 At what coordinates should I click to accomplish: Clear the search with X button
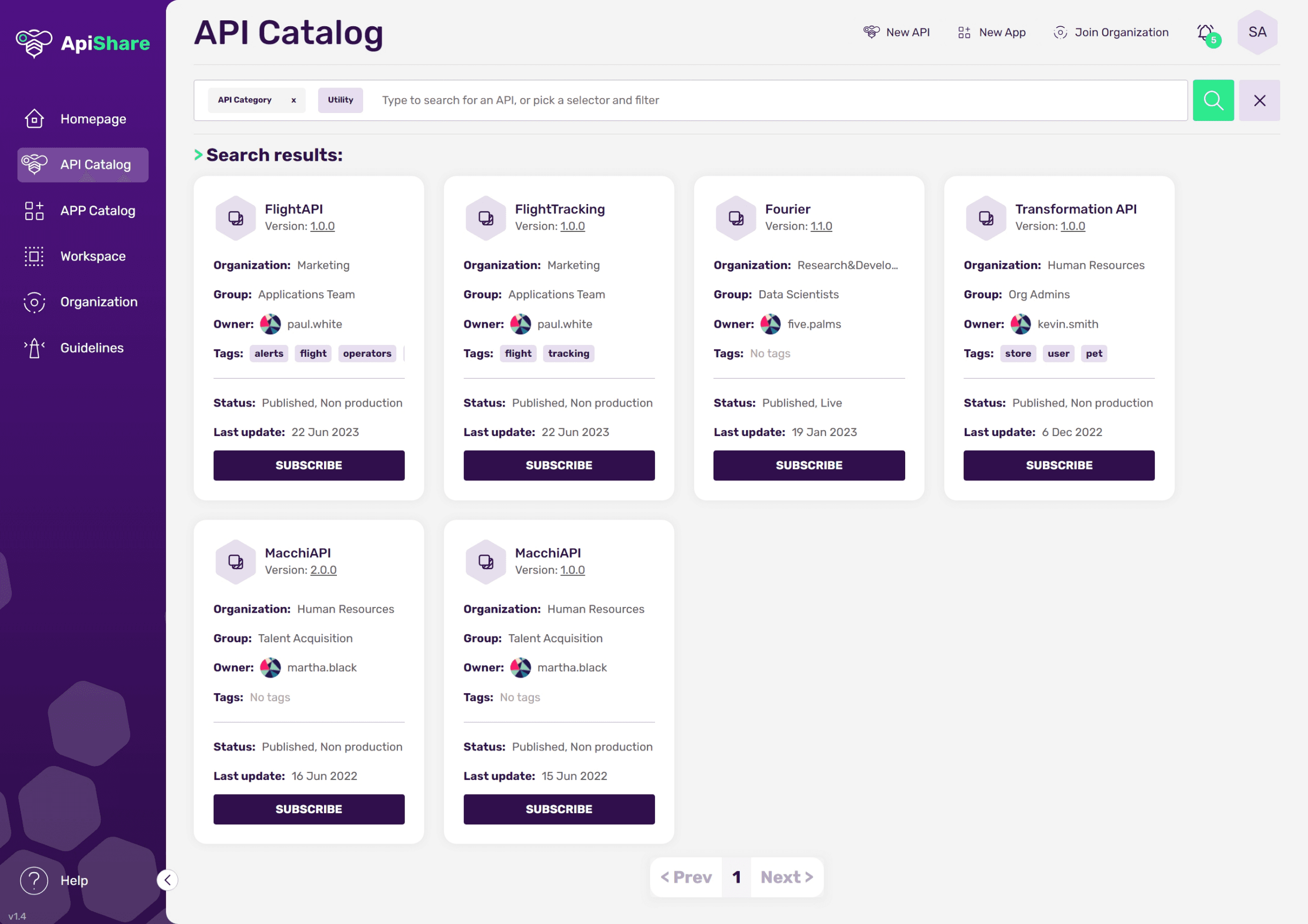[x=1259, y=100]
